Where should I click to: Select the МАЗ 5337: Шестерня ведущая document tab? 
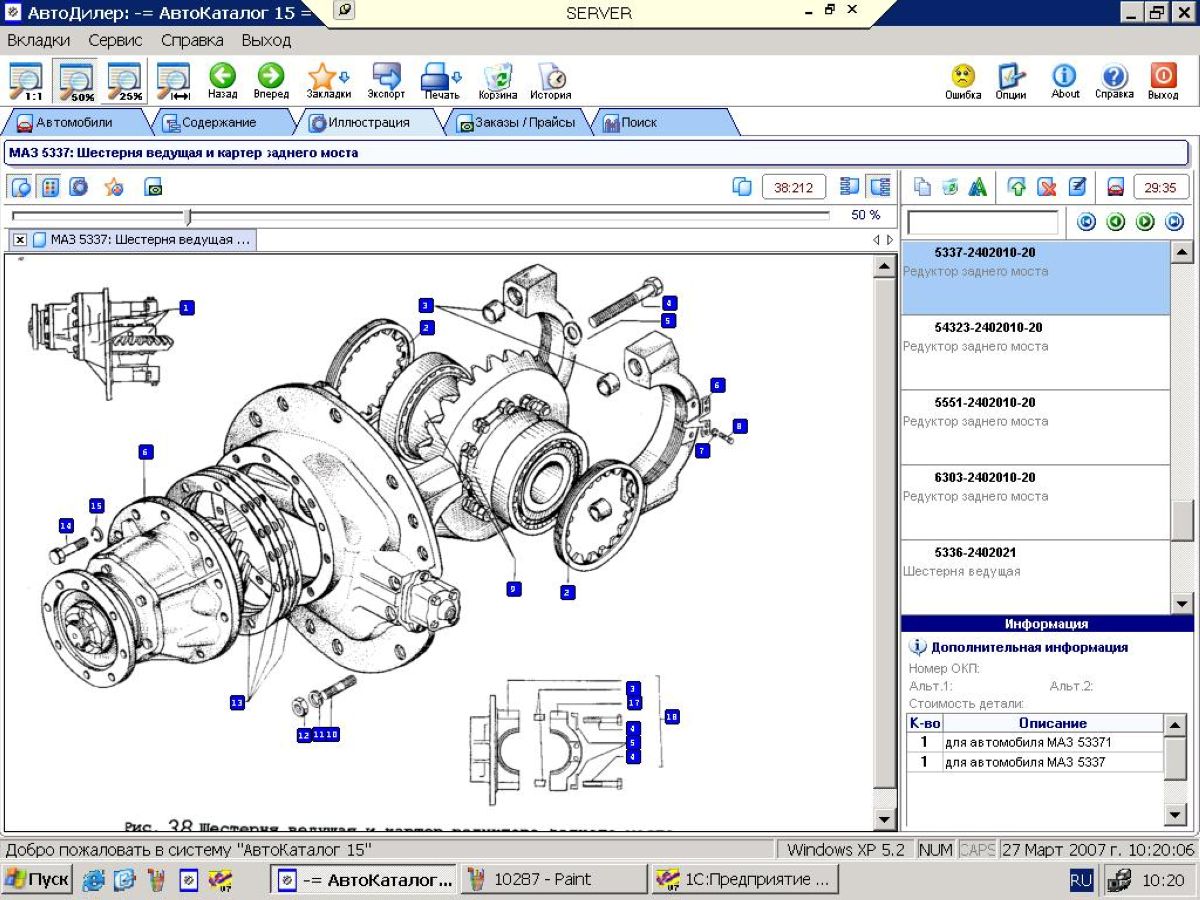(142, 240)
